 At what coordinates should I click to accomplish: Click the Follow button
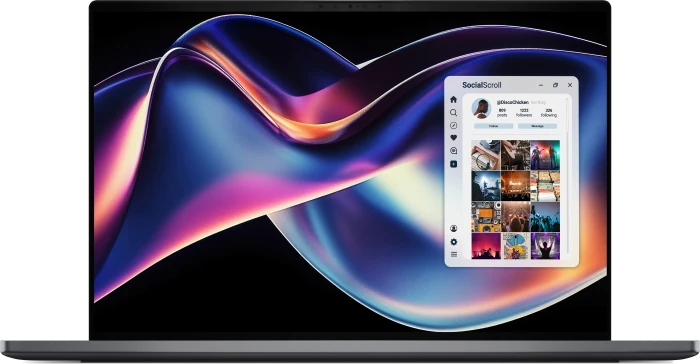[x=493, y=126]
